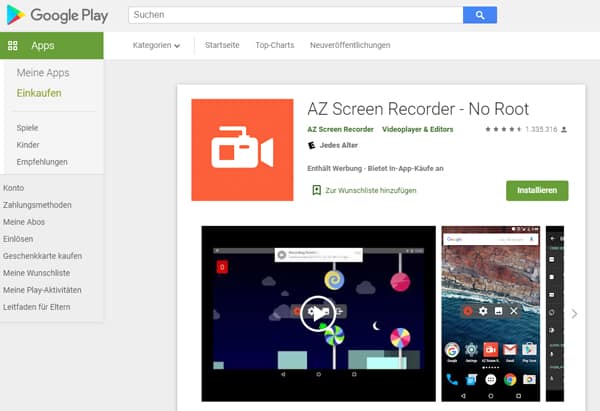Click Geschenkkarte kaufen
Viewport: 600px width, 411px height.
coord(42,256)
